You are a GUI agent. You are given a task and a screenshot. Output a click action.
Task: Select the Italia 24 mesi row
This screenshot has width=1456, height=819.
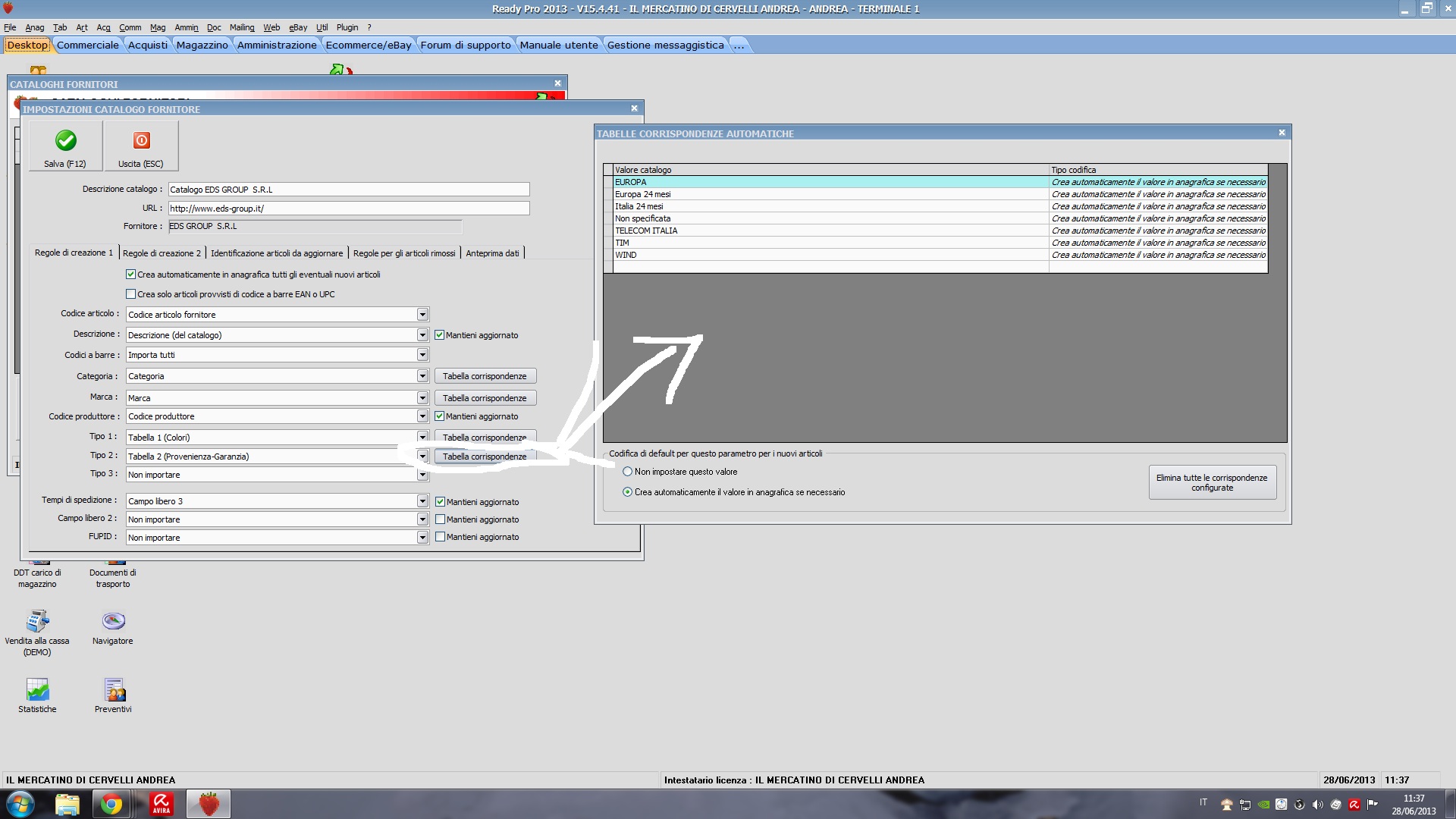pos(940,206)
